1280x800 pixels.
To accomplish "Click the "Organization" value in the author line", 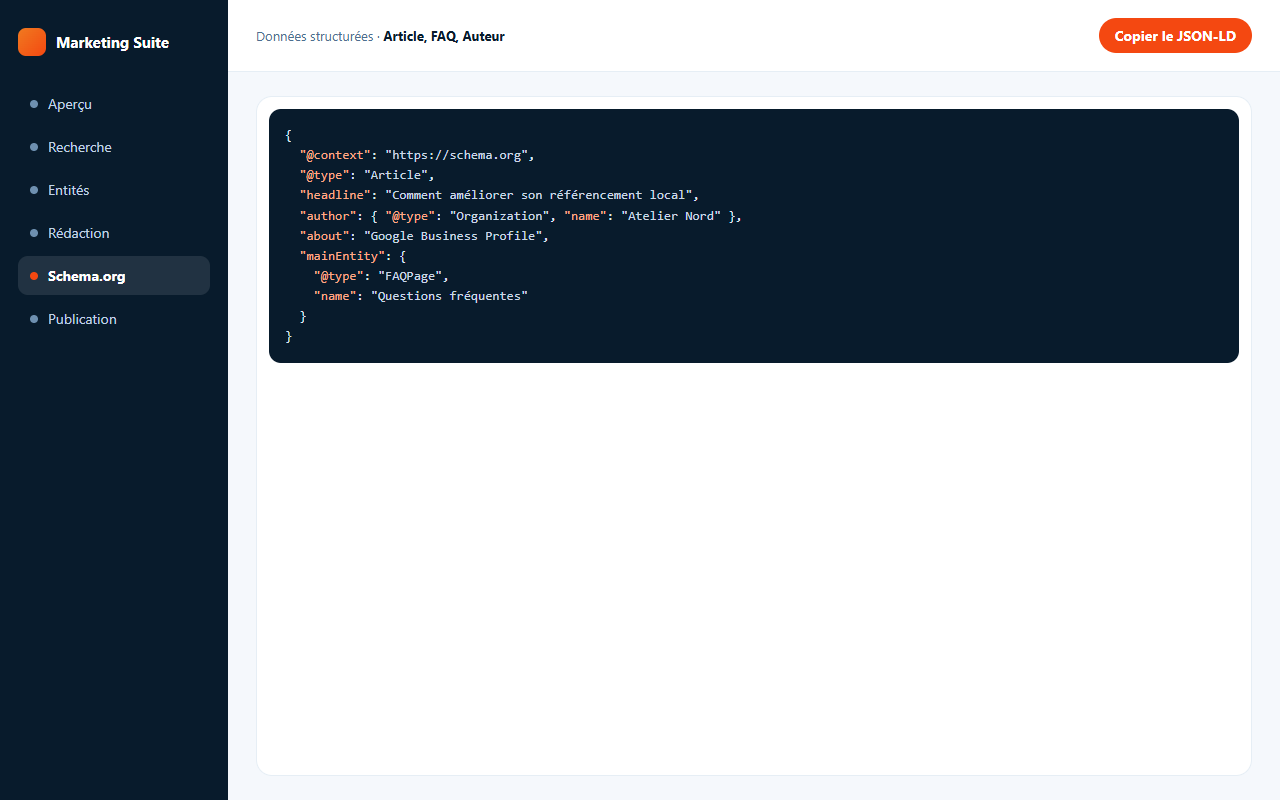I will (x=499, y=216).
